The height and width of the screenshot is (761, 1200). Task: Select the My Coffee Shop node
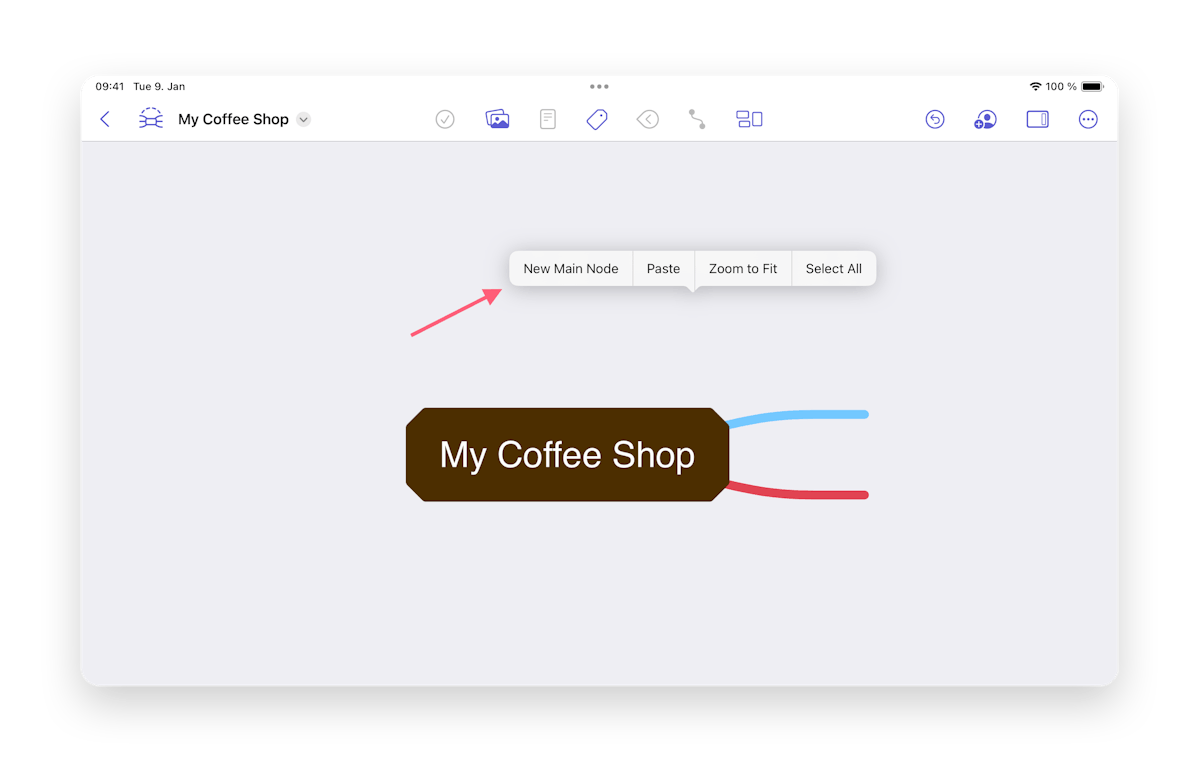click(x=566, y=454)
